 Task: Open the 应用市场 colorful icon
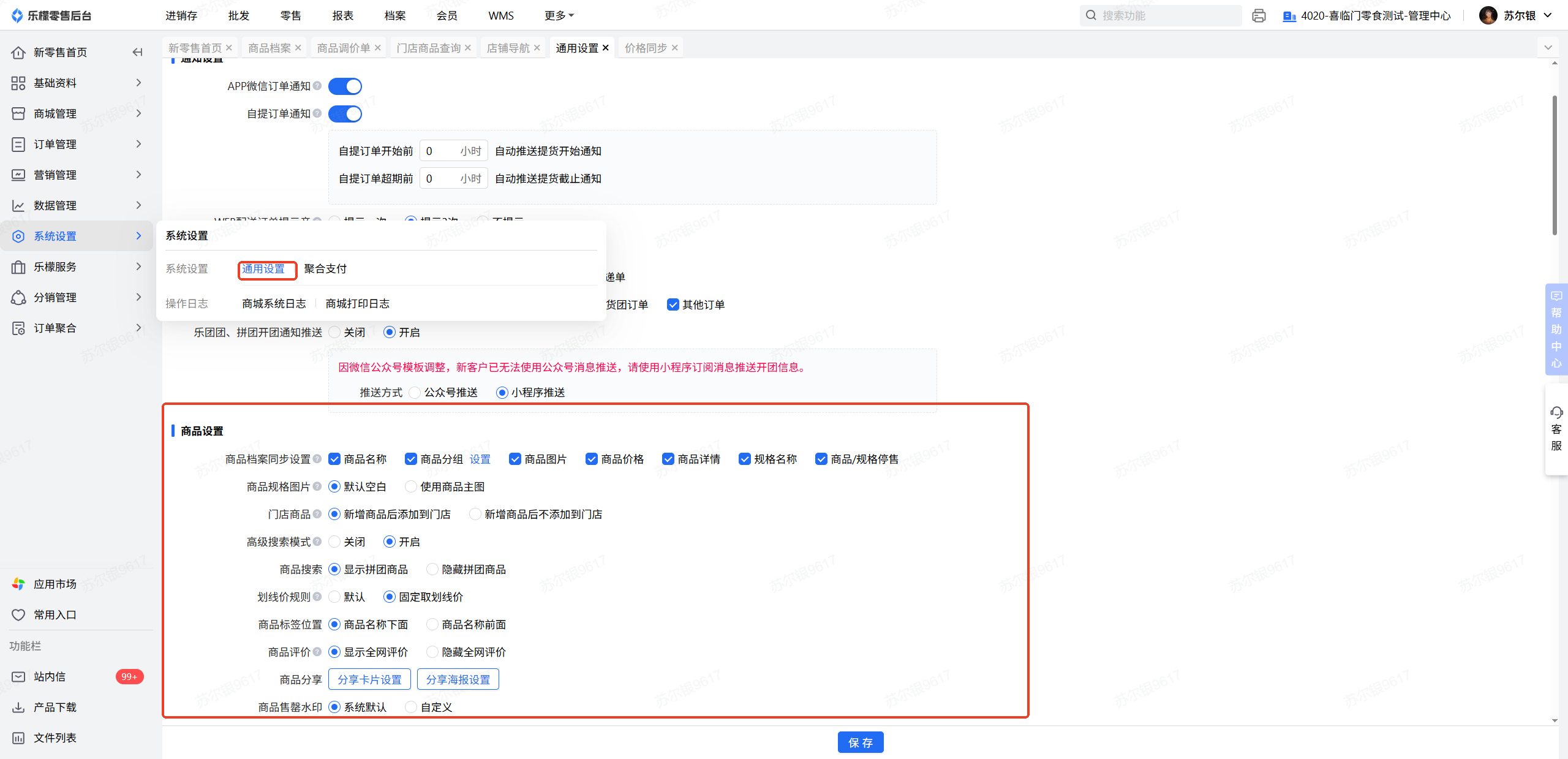(x=18, y=584)
